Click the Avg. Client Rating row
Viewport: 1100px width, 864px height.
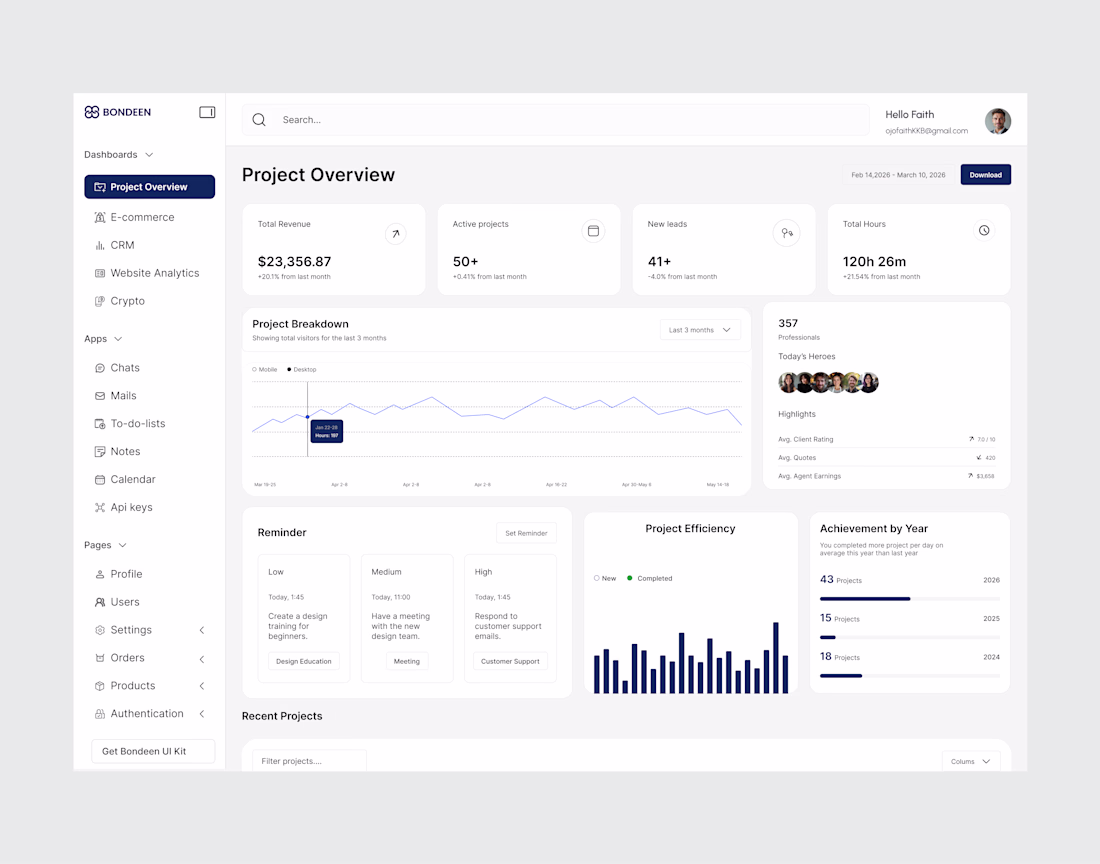coord(887,440)
